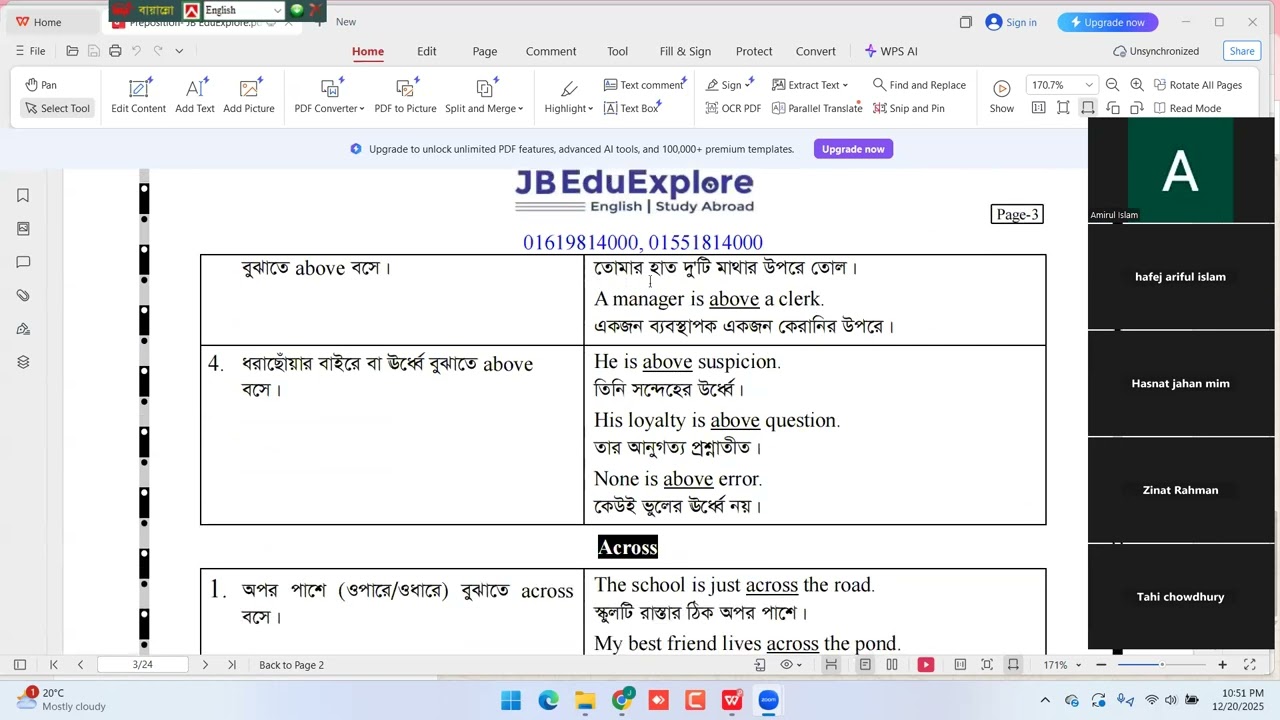Toggle the two-page view in status bar
Viewport: 1280px width, 720px height.
(x=892, y=665)
